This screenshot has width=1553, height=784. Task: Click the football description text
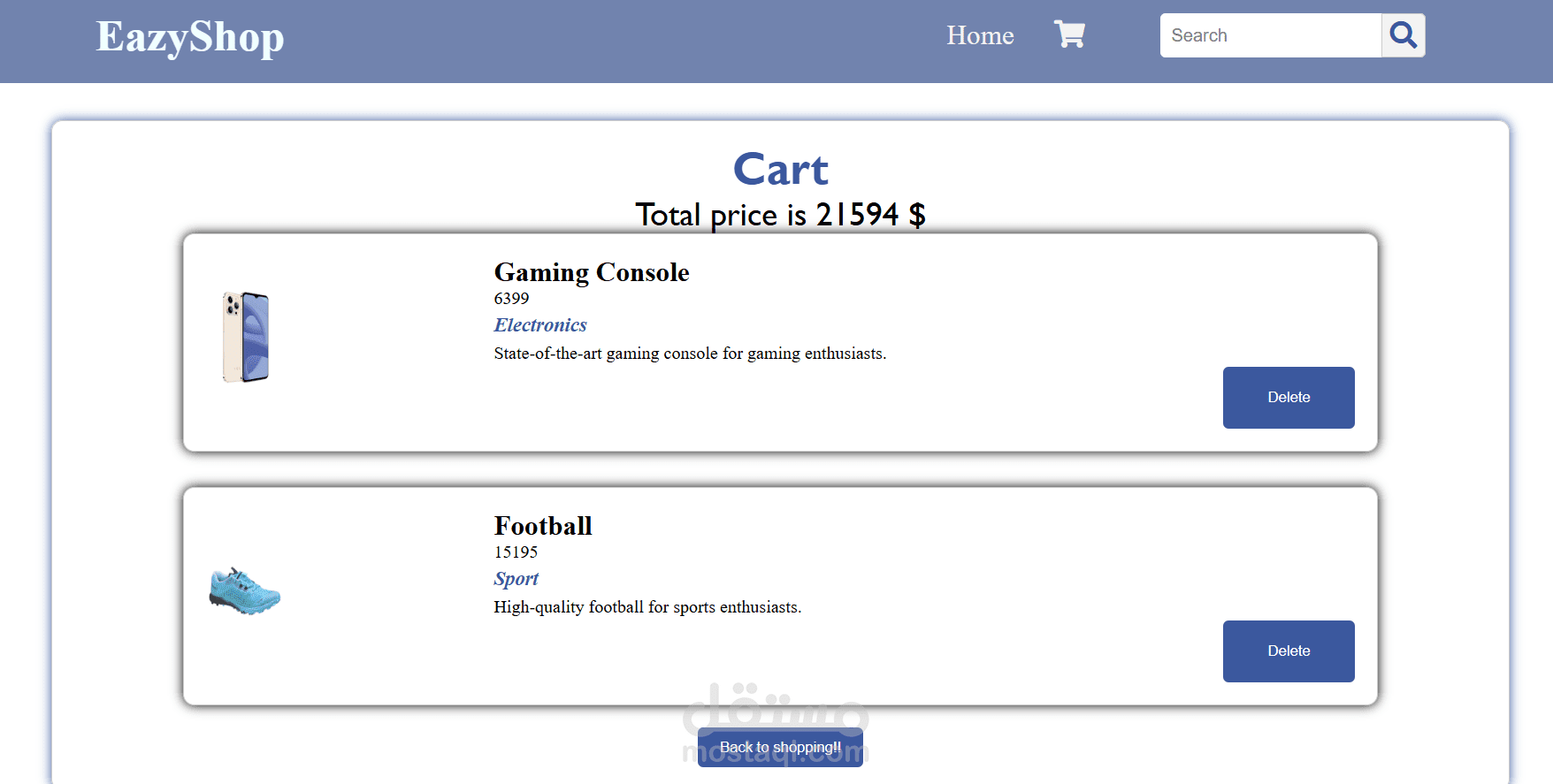647,607
